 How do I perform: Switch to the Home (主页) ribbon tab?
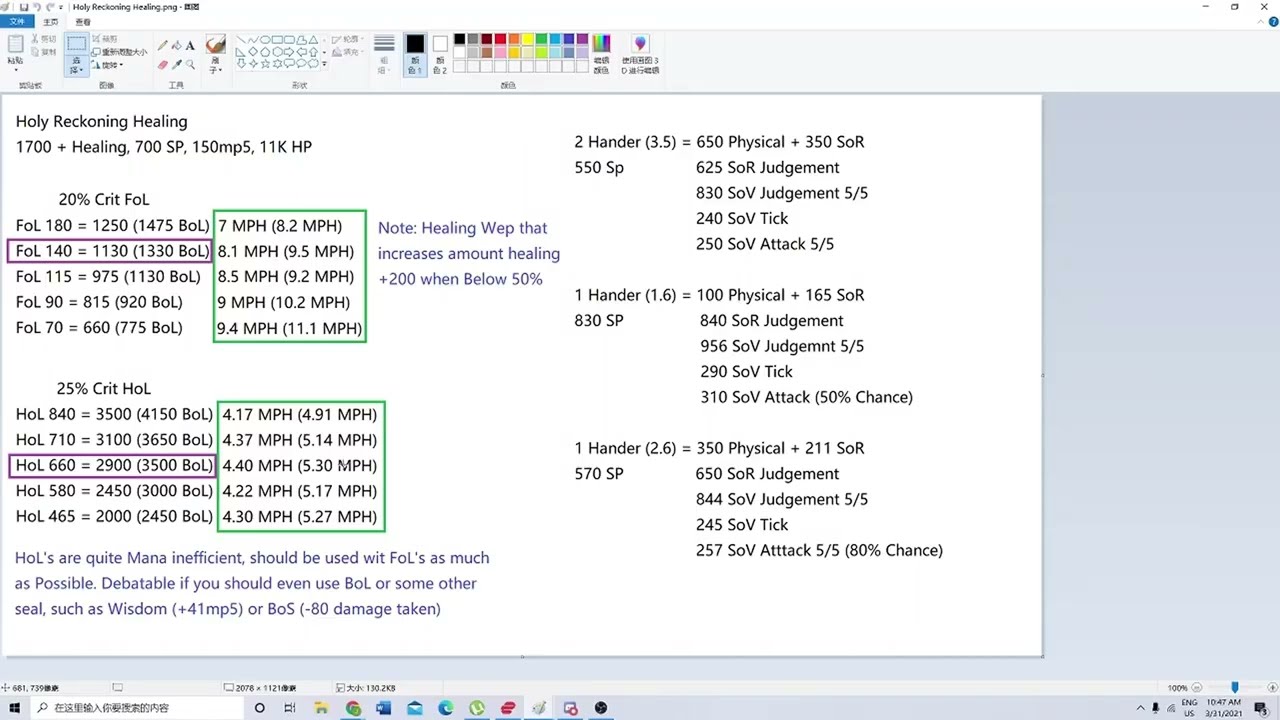pyautogui.click(x=51, y=22)
